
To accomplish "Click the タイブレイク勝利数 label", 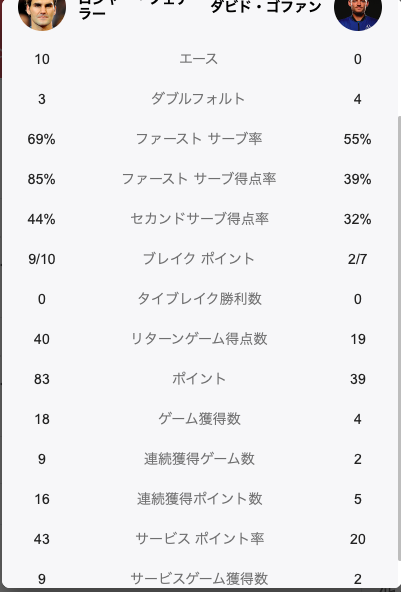I will tap(199, 299).
